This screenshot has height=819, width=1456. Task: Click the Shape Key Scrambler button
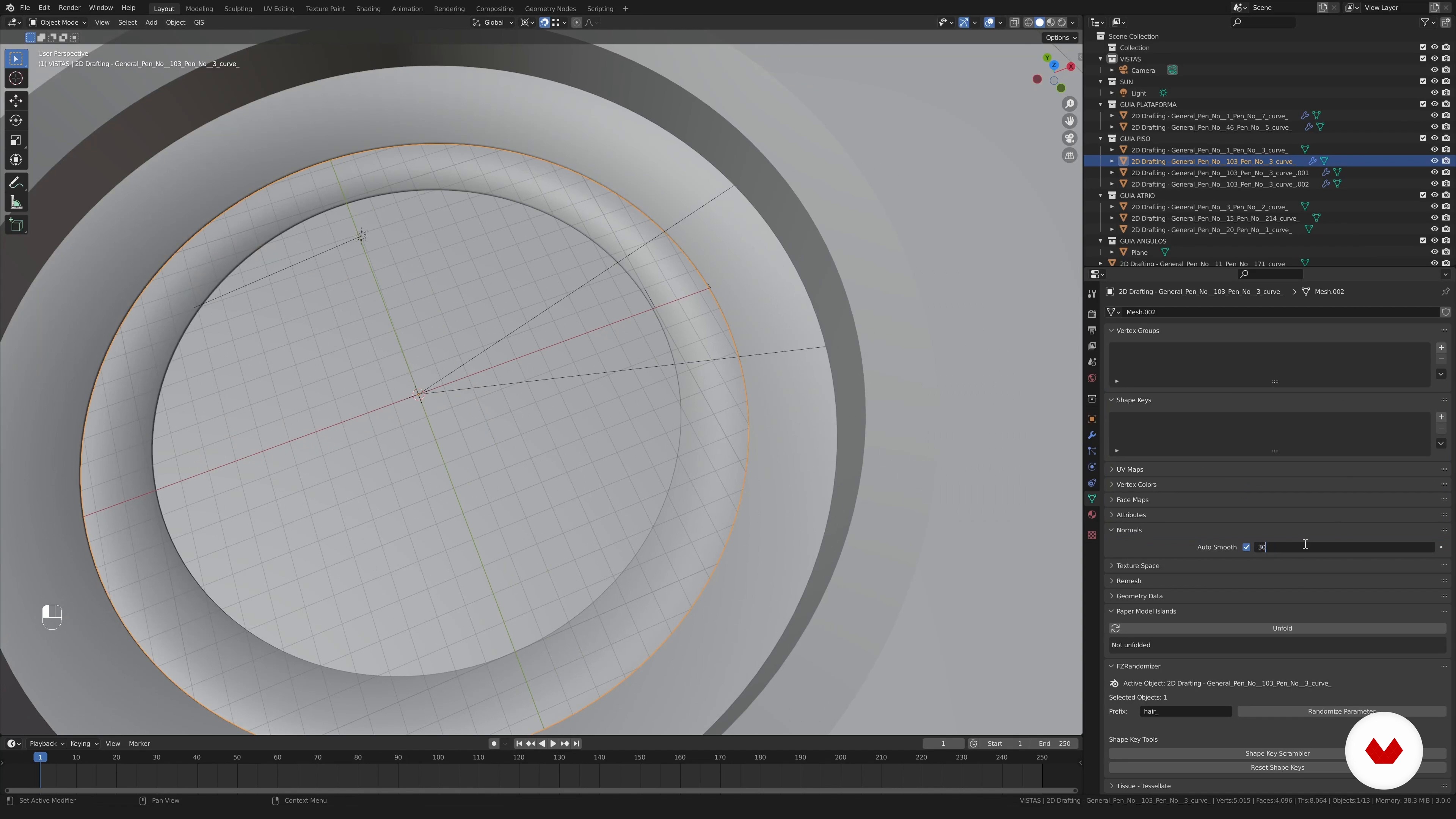(1277, 753)
